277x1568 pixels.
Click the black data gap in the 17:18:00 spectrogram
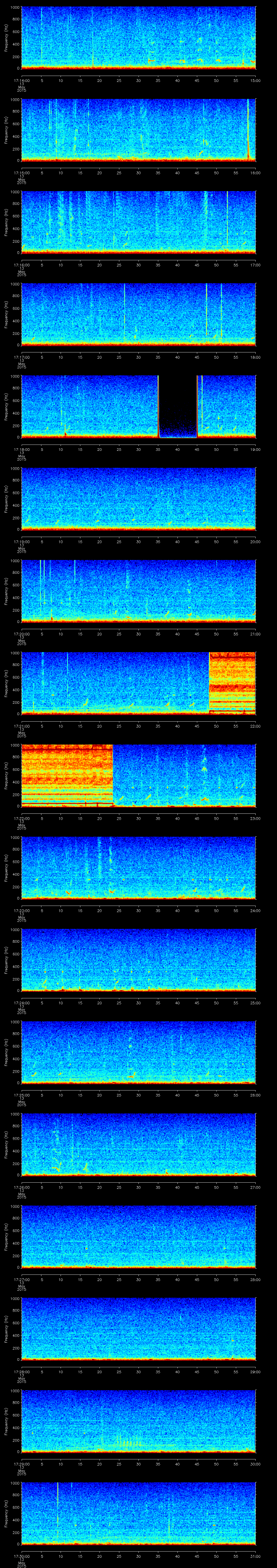(x=178, y=407)
